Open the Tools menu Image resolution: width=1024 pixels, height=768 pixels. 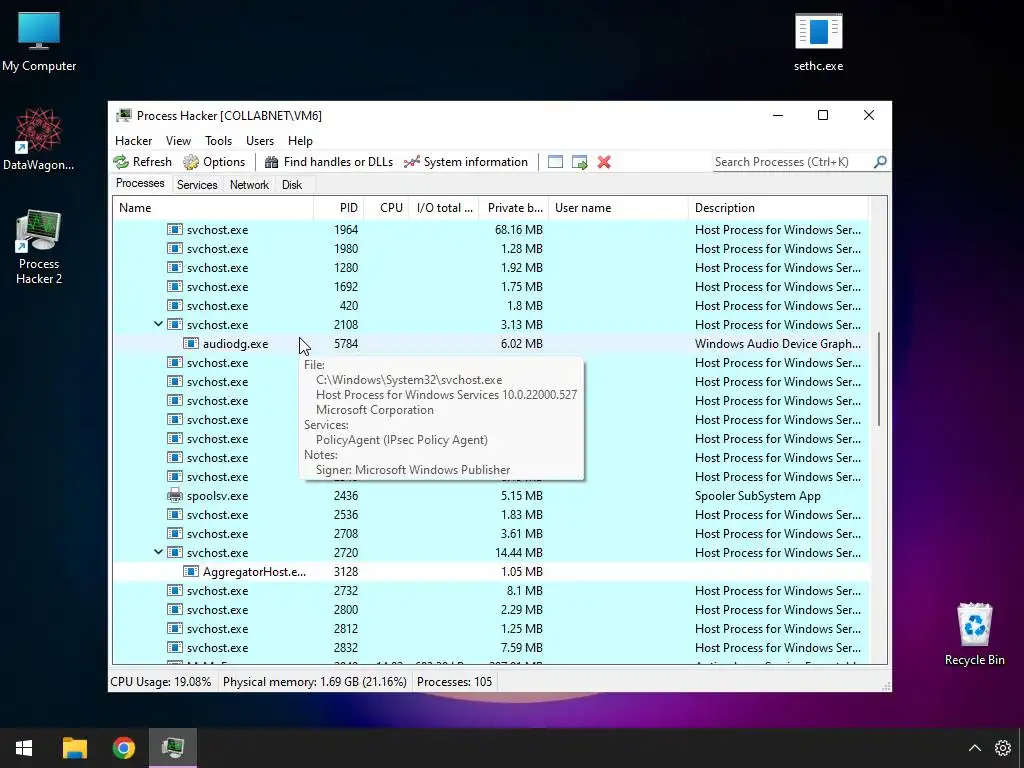[218, 141]
